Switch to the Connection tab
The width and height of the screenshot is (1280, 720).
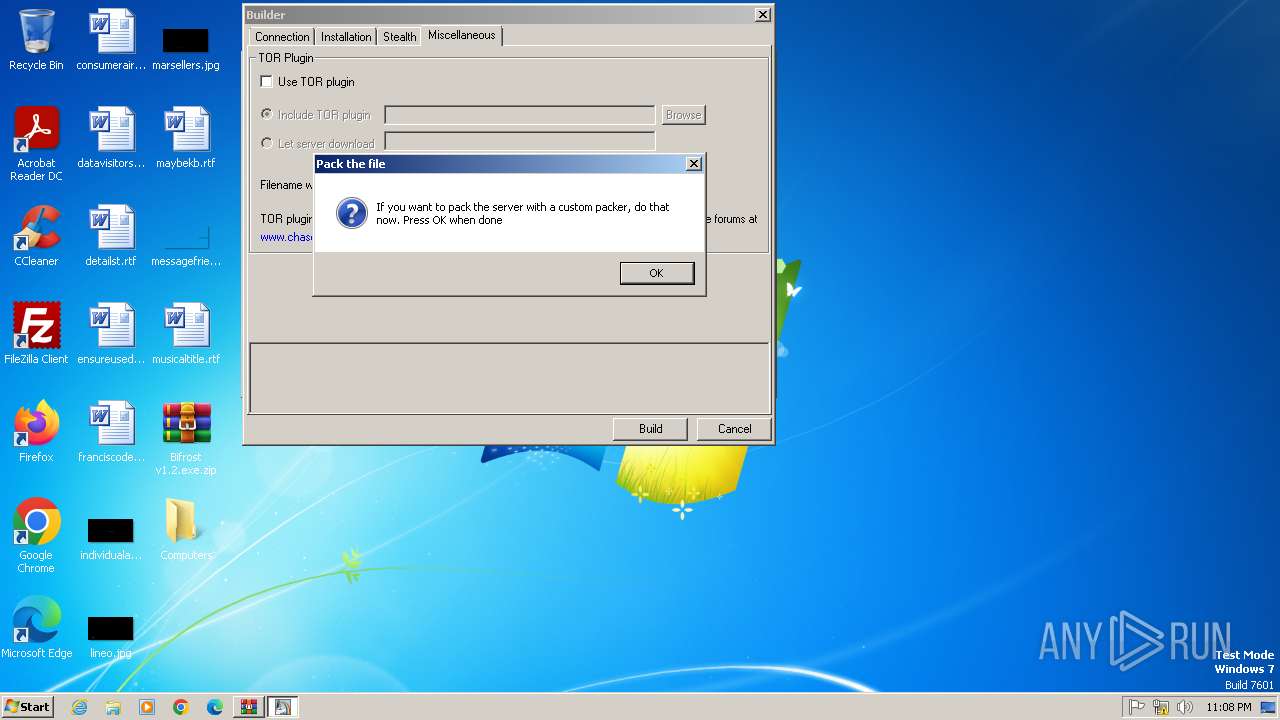click(282, 37)
